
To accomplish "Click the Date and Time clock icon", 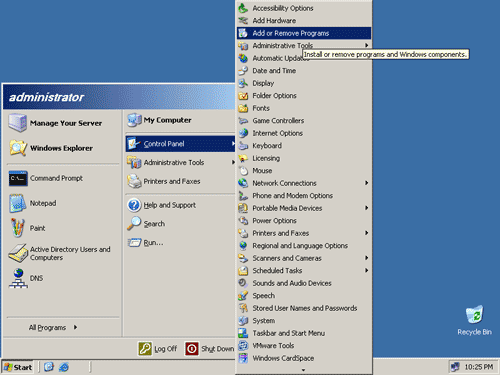I will (243, 71).
